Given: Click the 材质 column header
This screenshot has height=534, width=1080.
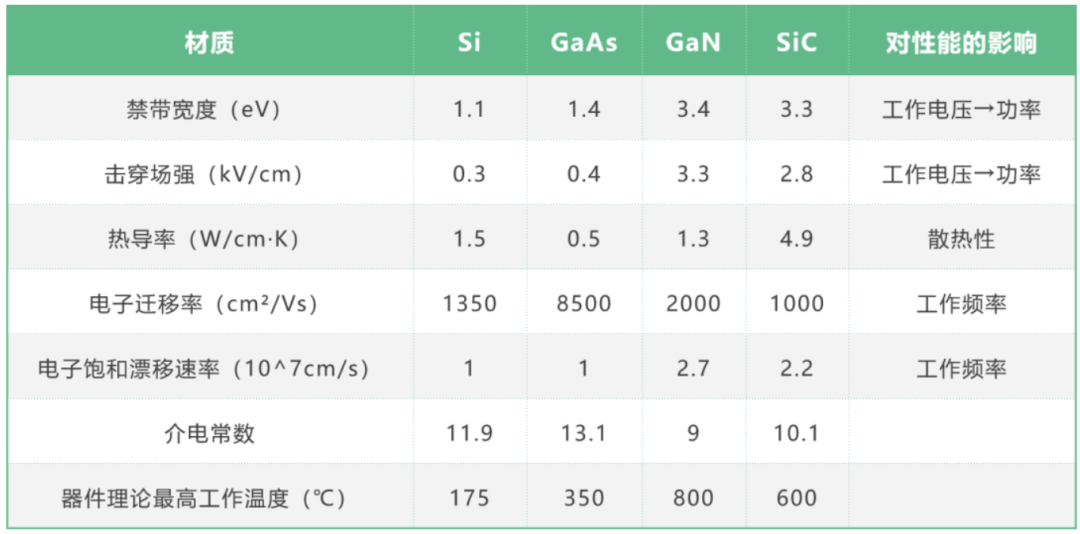Looking at the screenshot, I should click(209, 43).
